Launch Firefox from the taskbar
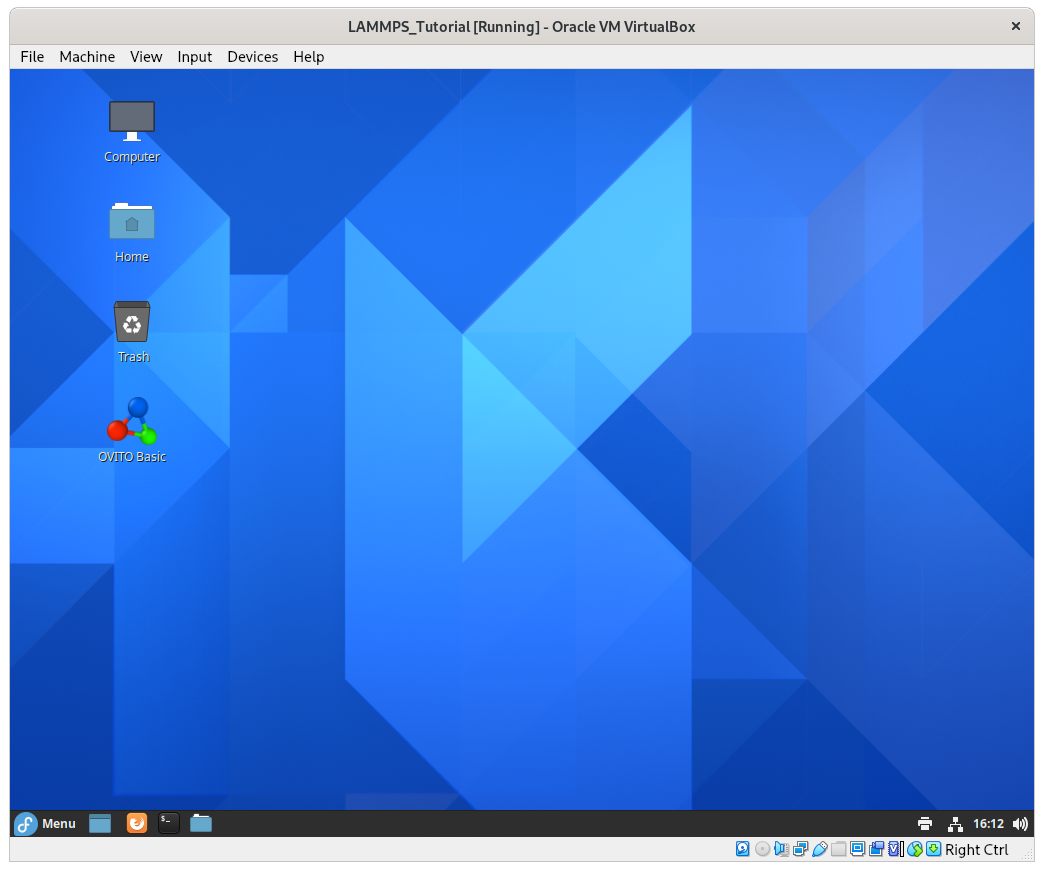1044x871 pixels. (x=136, y=824)
